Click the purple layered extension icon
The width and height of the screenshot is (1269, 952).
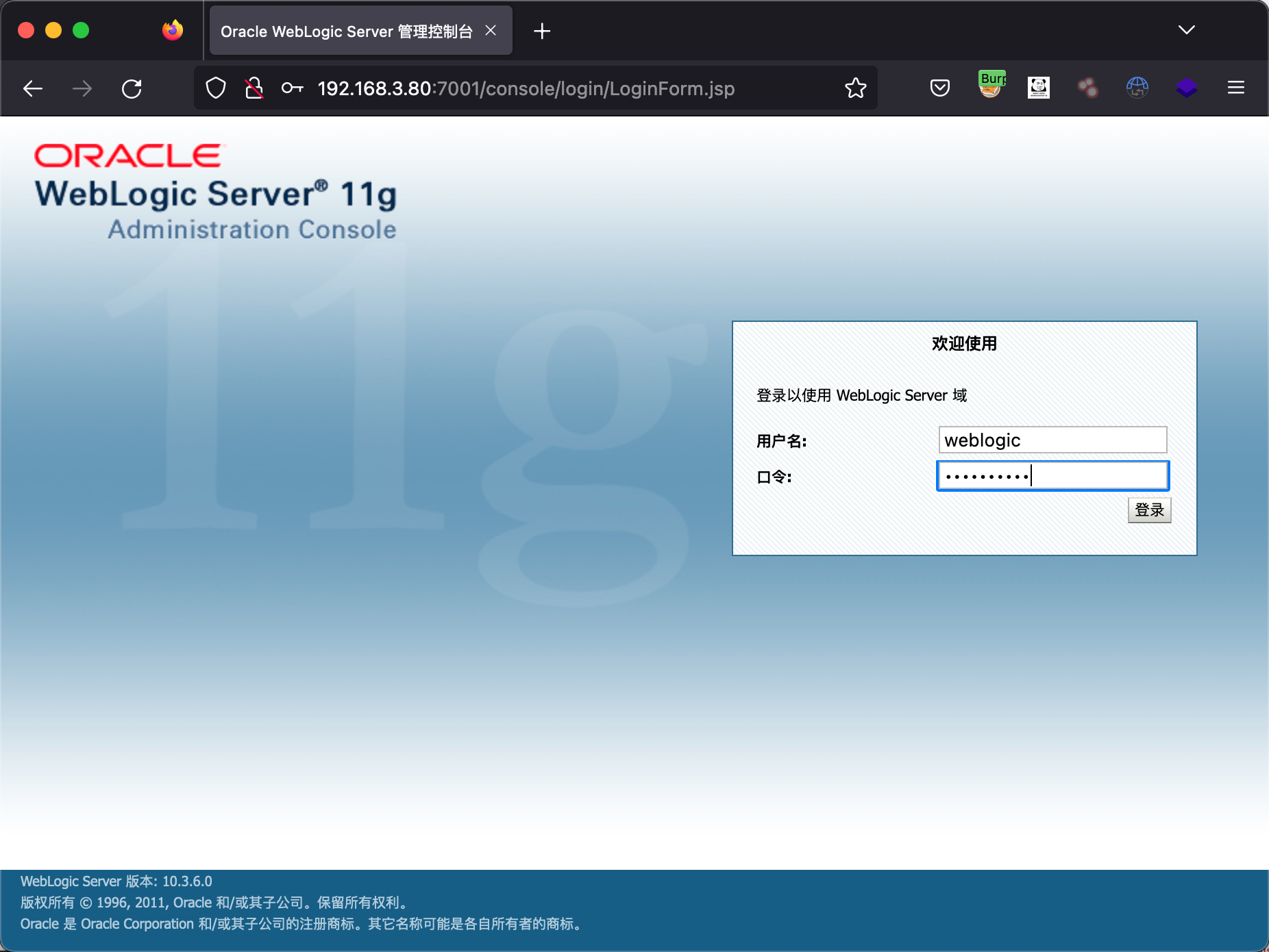(1186, 88)
